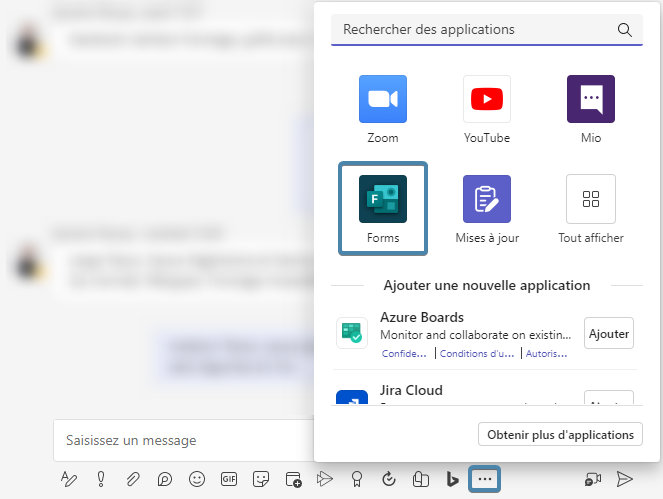
Task: Click Obtenir plus d'applications button
Action: coord(560,434)
